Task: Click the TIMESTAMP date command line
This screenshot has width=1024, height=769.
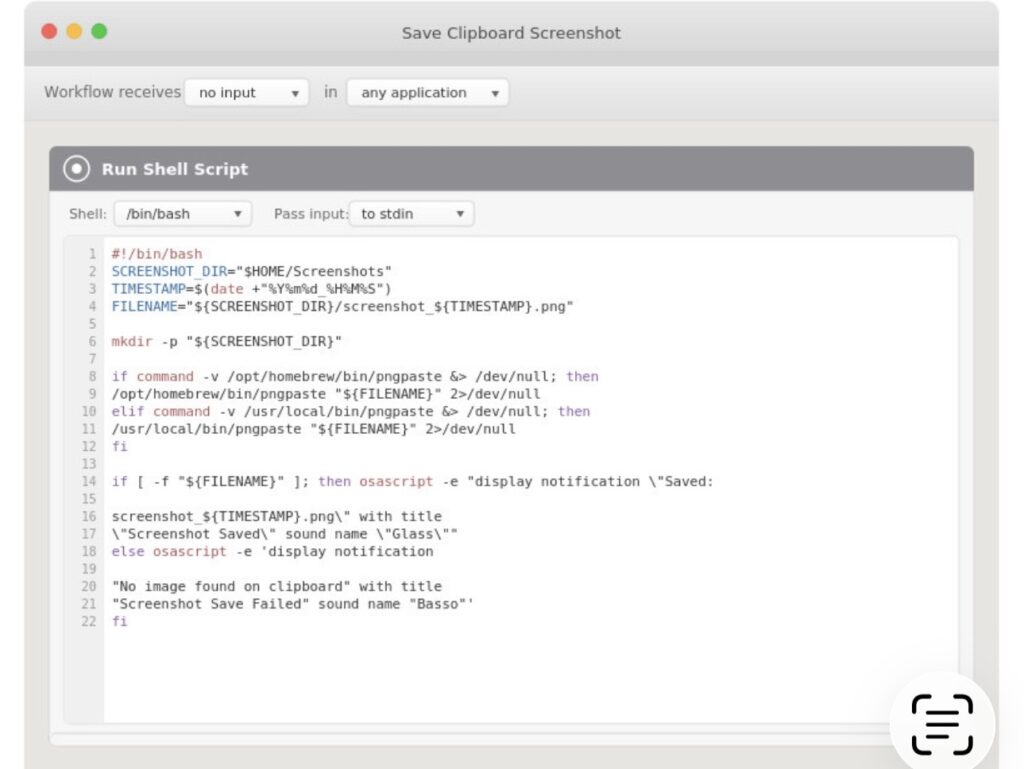Action: point(251,289)
